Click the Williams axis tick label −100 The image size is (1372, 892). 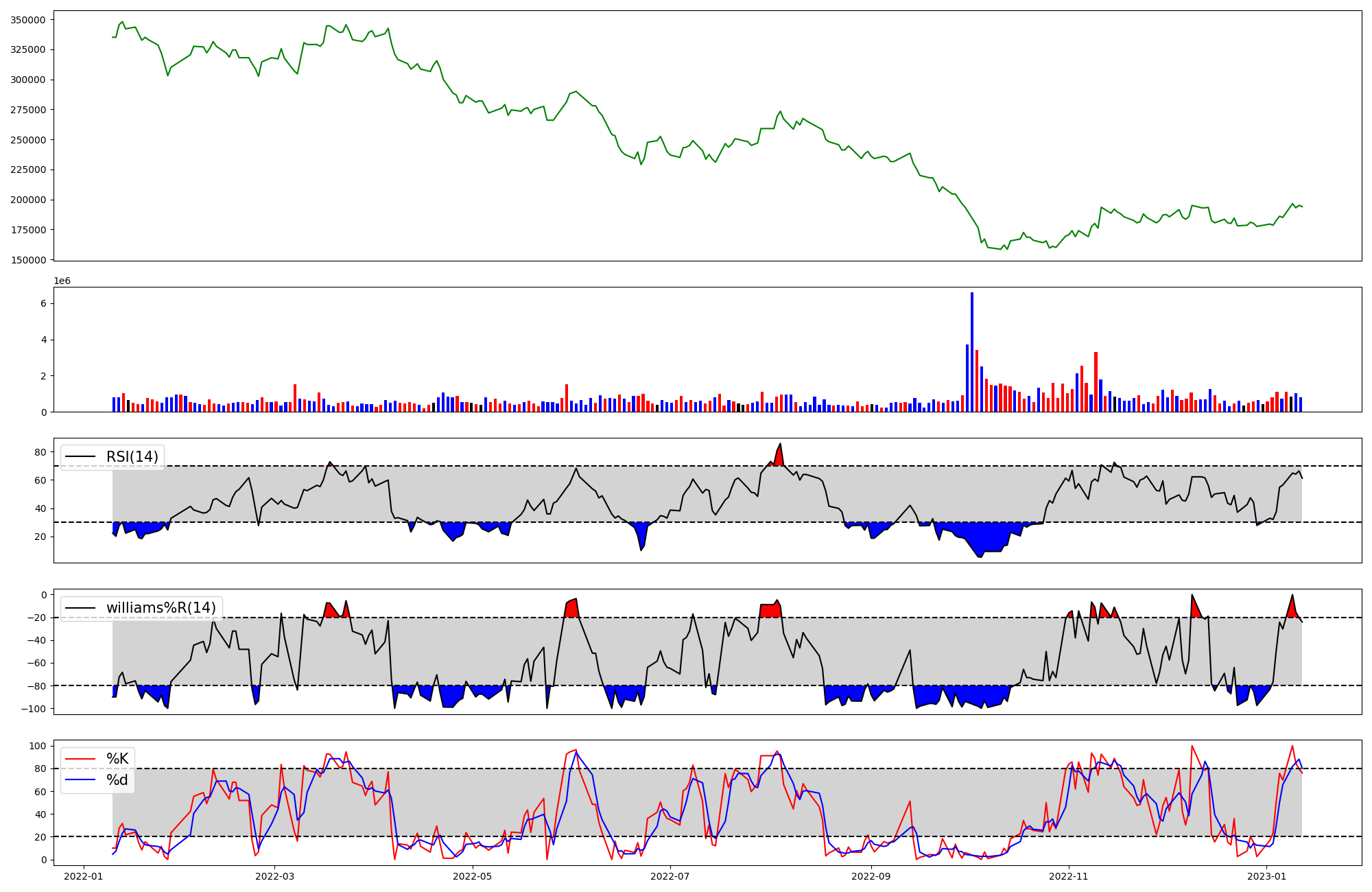pos(35,709)
